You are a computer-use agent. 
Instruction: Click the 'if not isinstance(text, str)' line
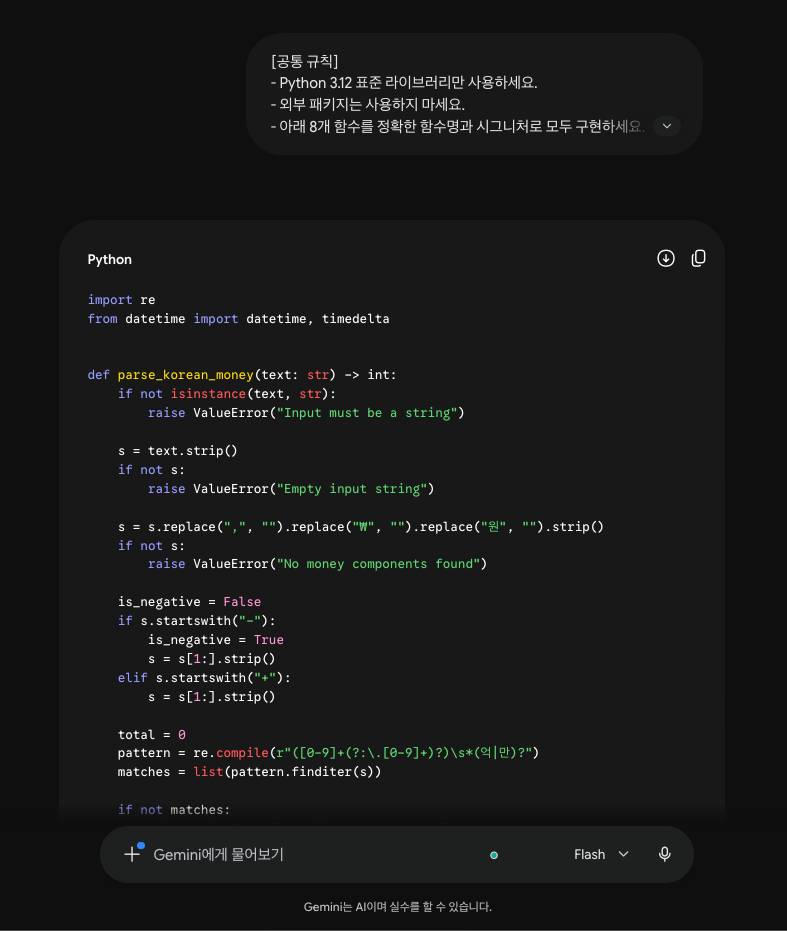227,394
